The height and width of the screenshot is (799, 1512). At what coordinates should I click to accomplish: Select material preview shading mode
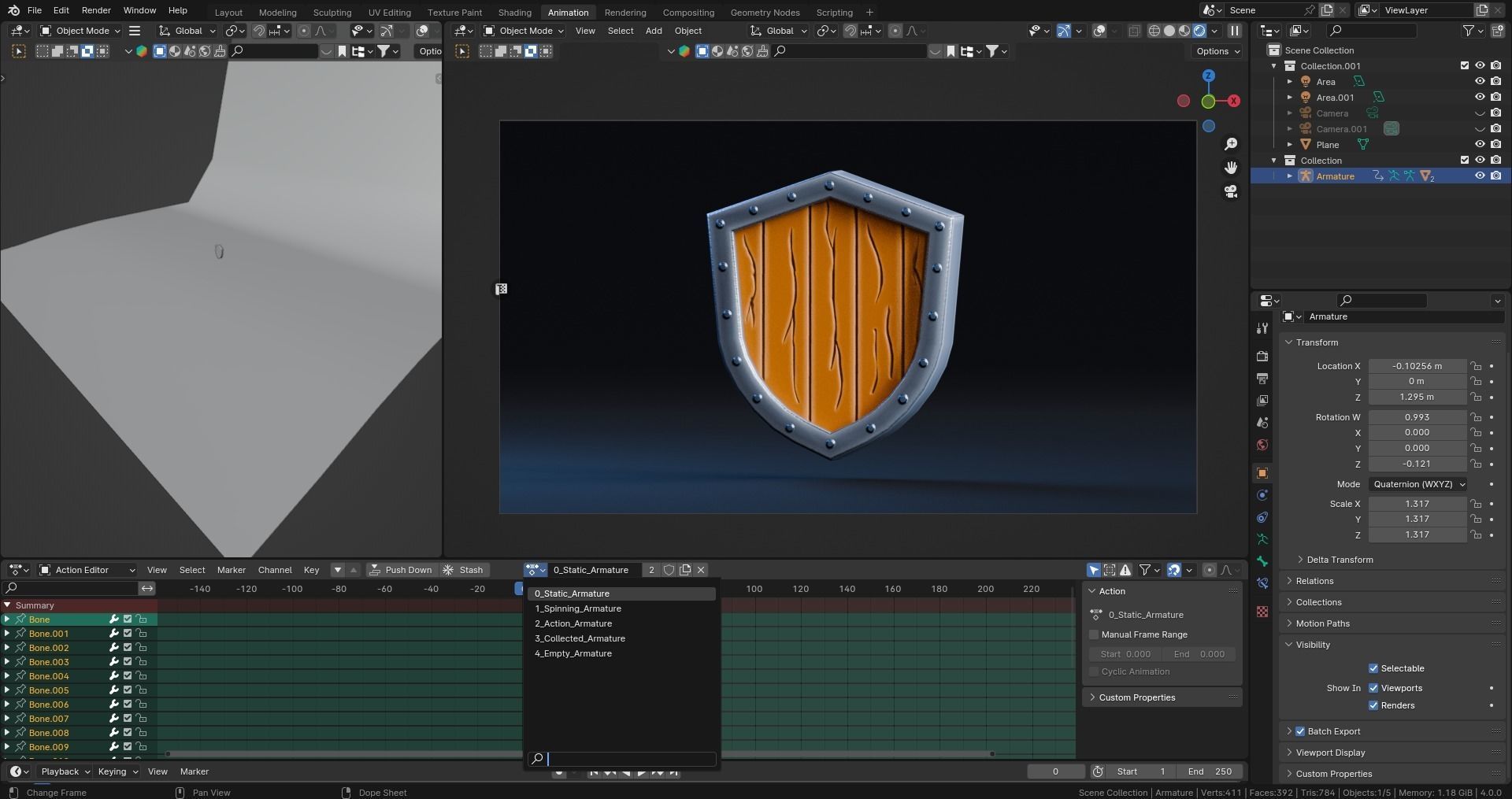(1184, 31)
